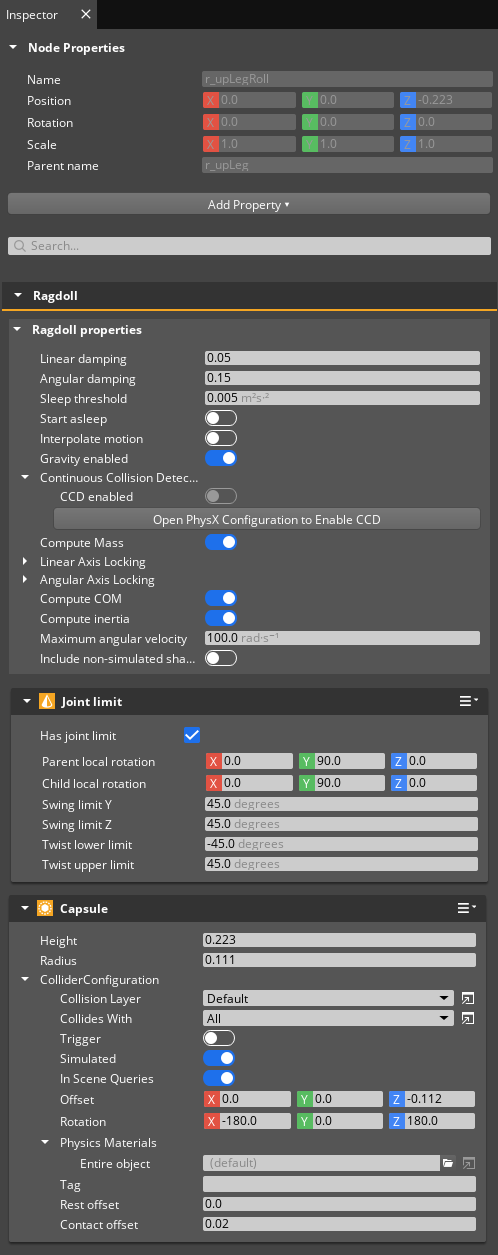Screen dimensions: 498x1255
Task: Close the Inspector tab
Action: click(x=84, y=15)
